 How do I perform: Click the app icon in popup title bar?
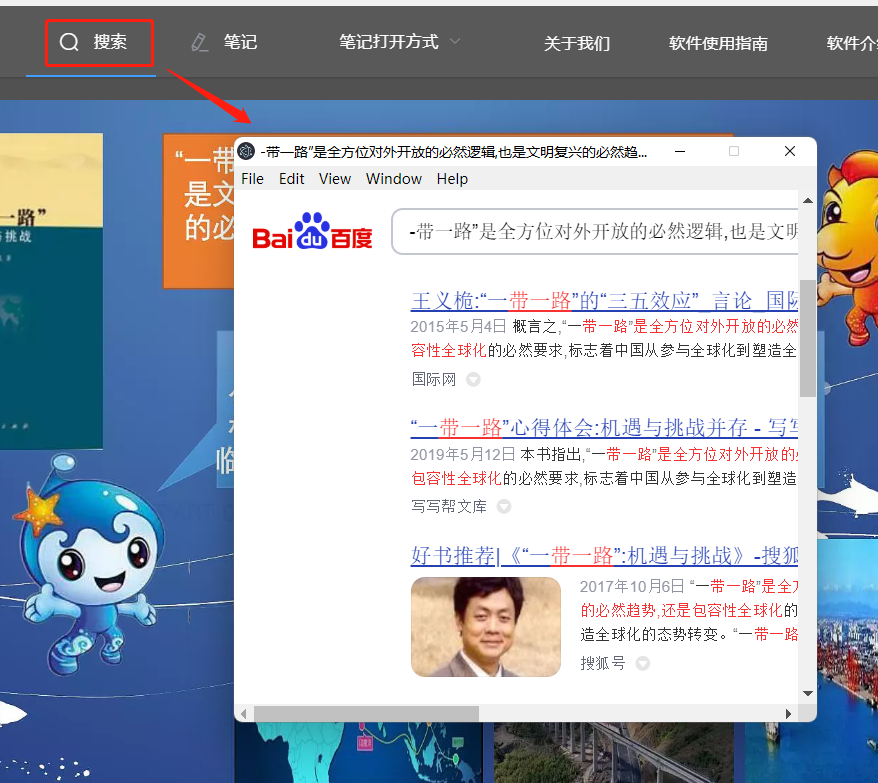(x=246, y=152)
